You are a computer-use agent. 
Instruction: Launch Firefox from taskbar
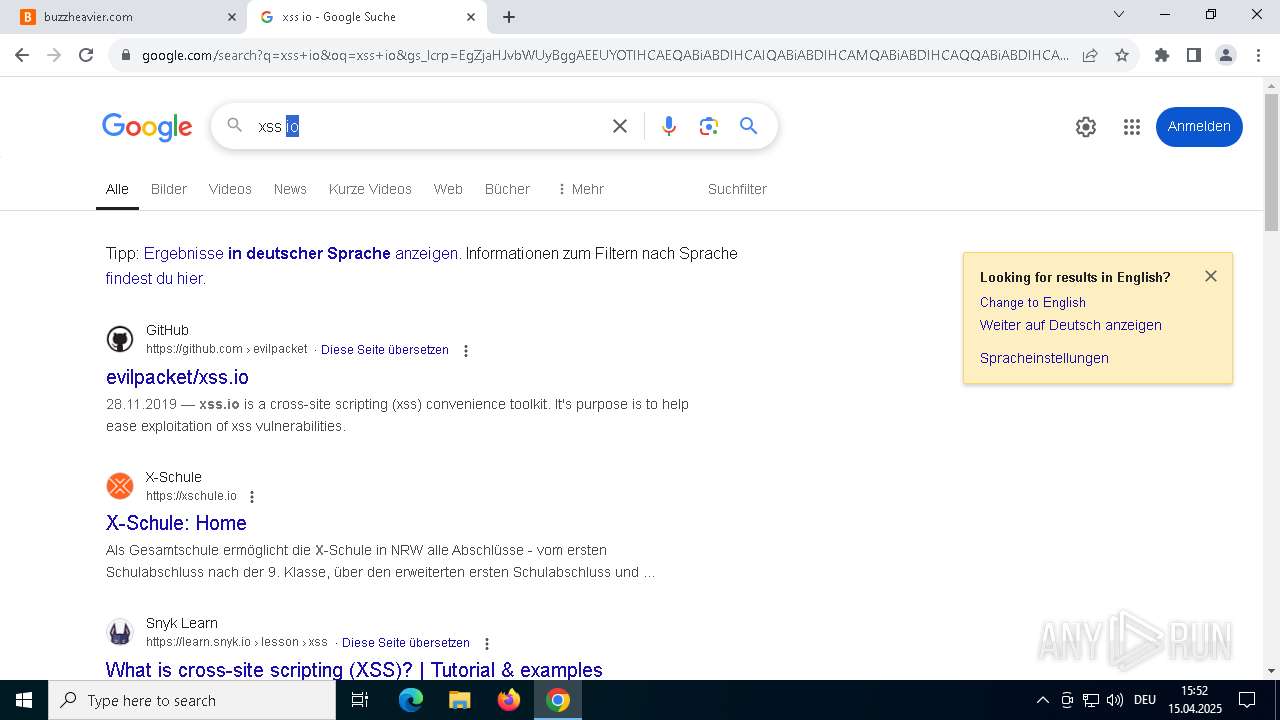pos(509,700)
